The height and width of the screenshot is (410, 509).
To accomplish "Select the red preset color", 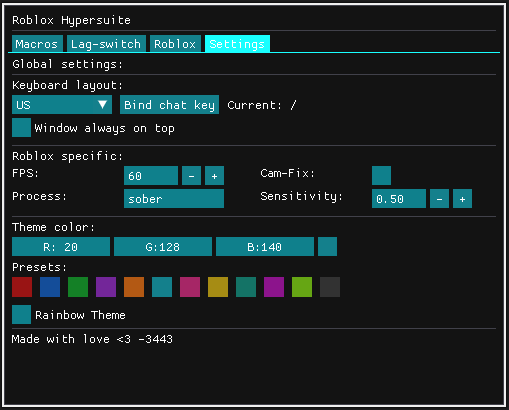I will coord(22,287).
